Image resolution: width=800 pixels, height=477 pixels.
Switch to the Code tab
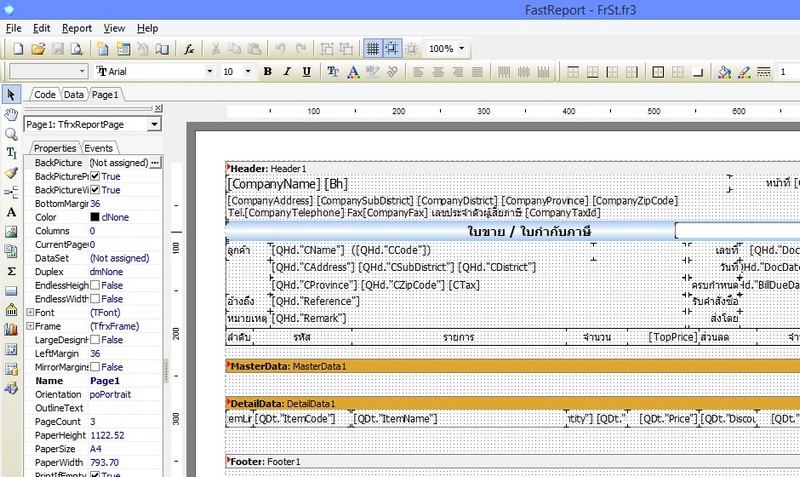coord(44,94)
